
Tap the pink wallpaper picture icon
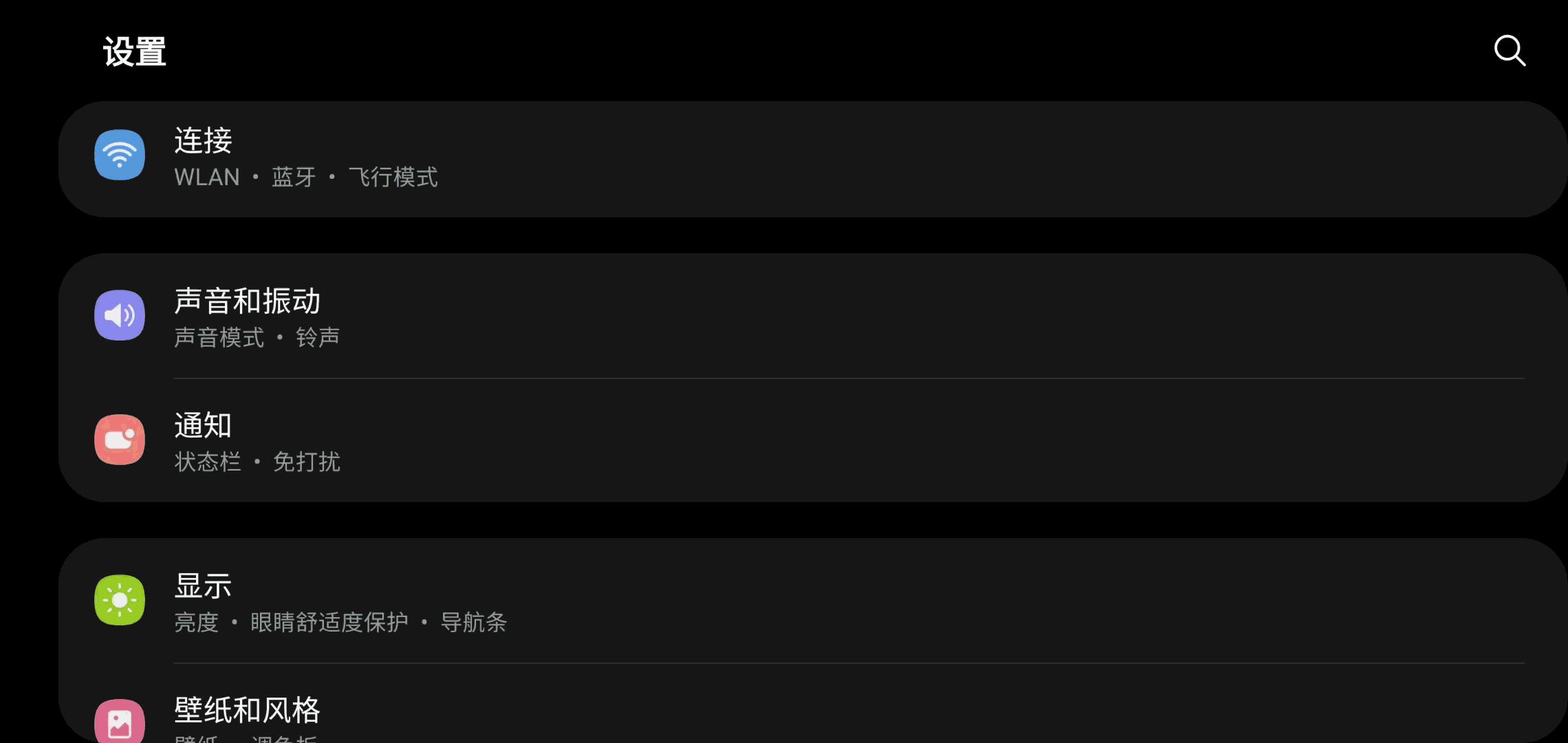(120, 722)
